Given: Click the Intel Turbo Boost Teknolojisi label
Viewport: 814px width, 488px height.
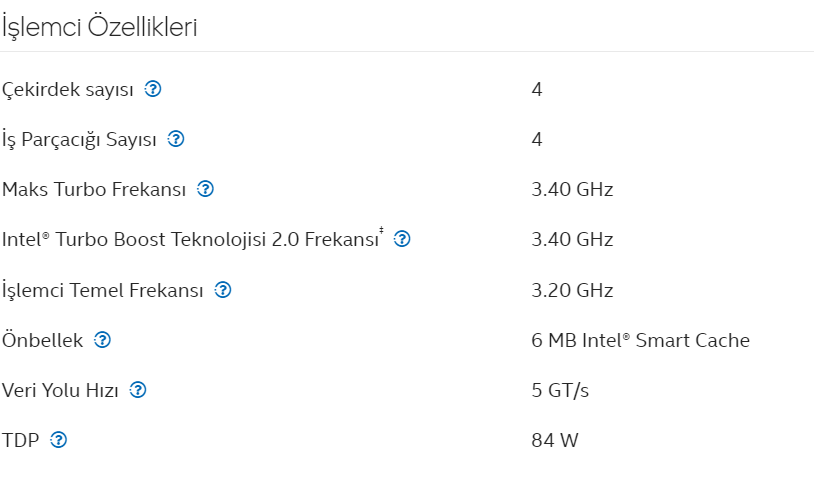Looking at the screenshot, I should click(190, 240).
